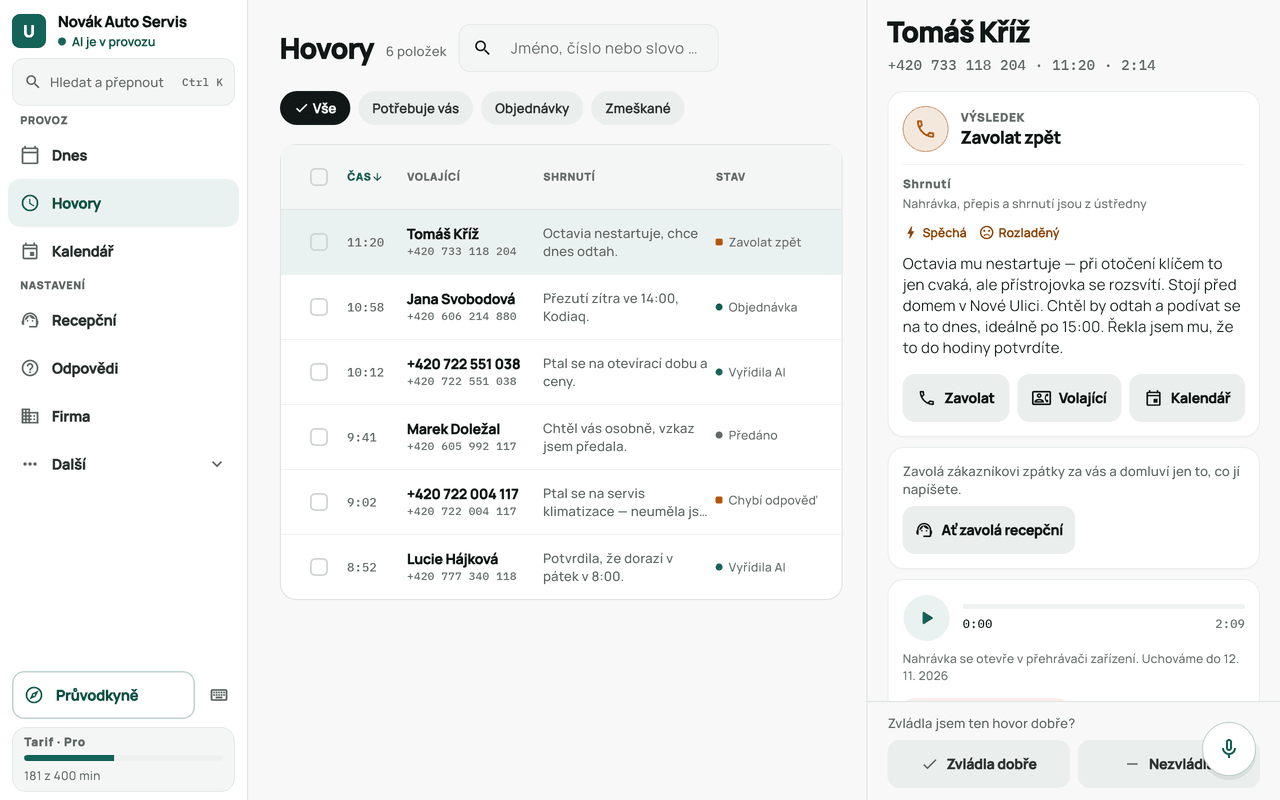The image size is (1280, 800).
Task: Sort calls by the ČAS column
Action: point(364,177)
